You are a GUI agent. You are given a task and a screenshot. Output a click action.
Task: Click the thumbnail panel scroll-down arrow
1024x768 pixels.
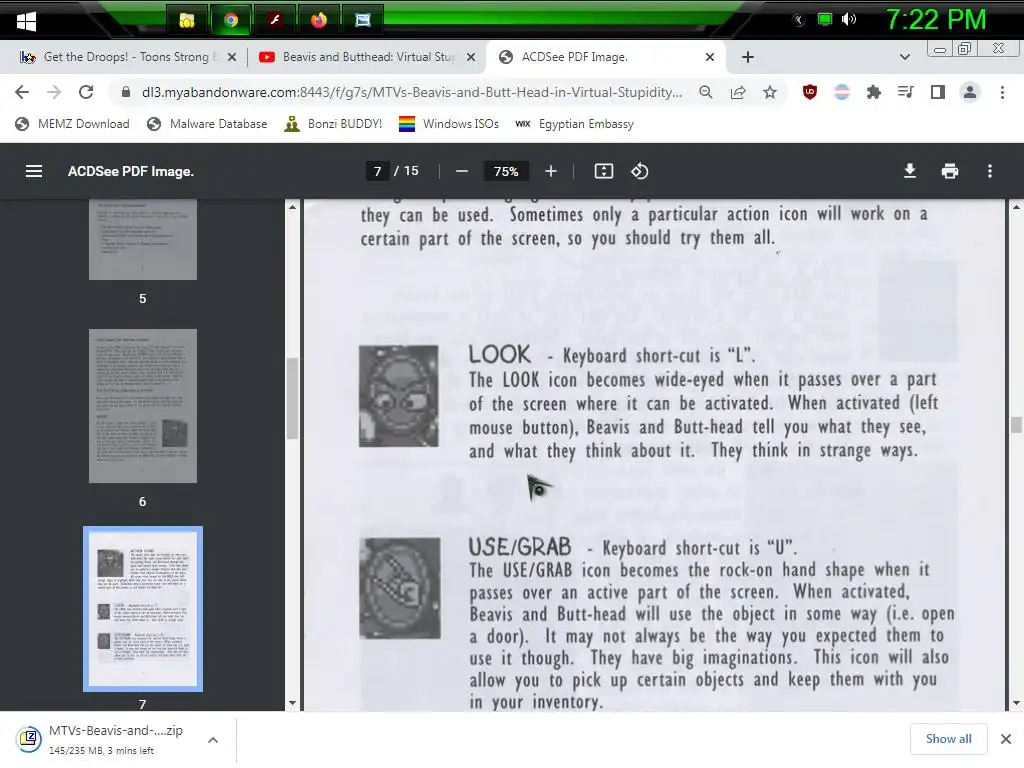click(x=292, y=703)
